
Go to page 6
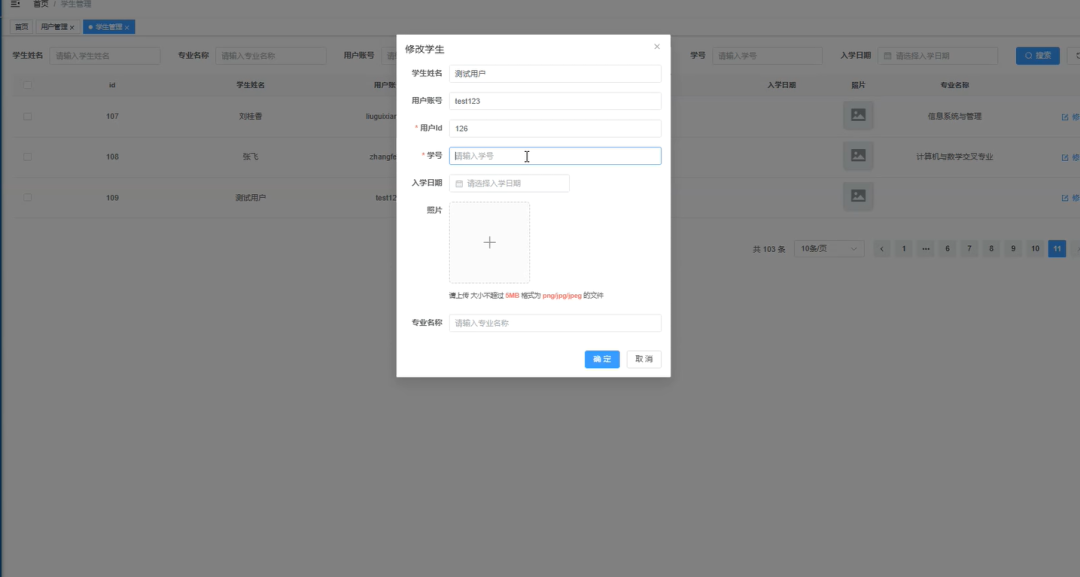(x=947, y=249)
